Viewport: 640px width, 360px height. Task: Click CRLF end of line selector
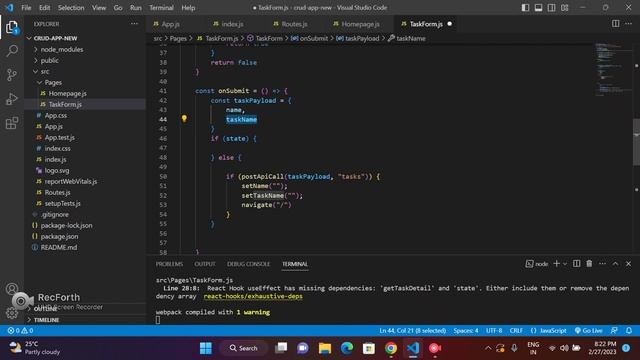(516, 331)
